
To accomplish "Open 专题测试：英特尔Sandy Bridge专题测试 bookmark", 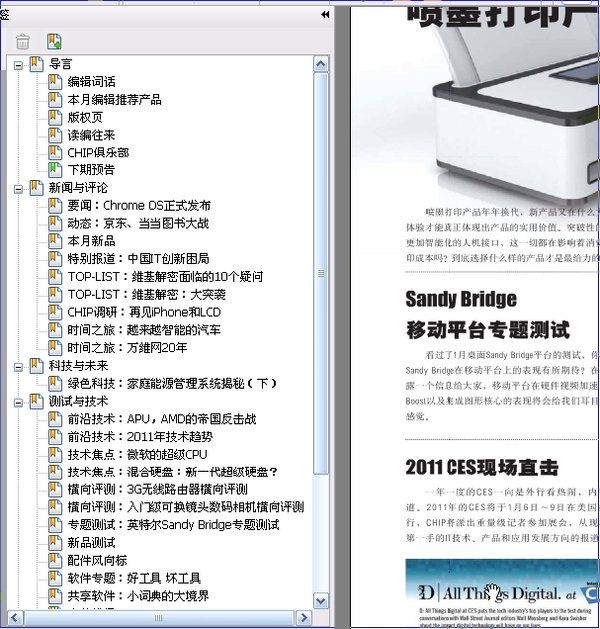I will [173, 525].
